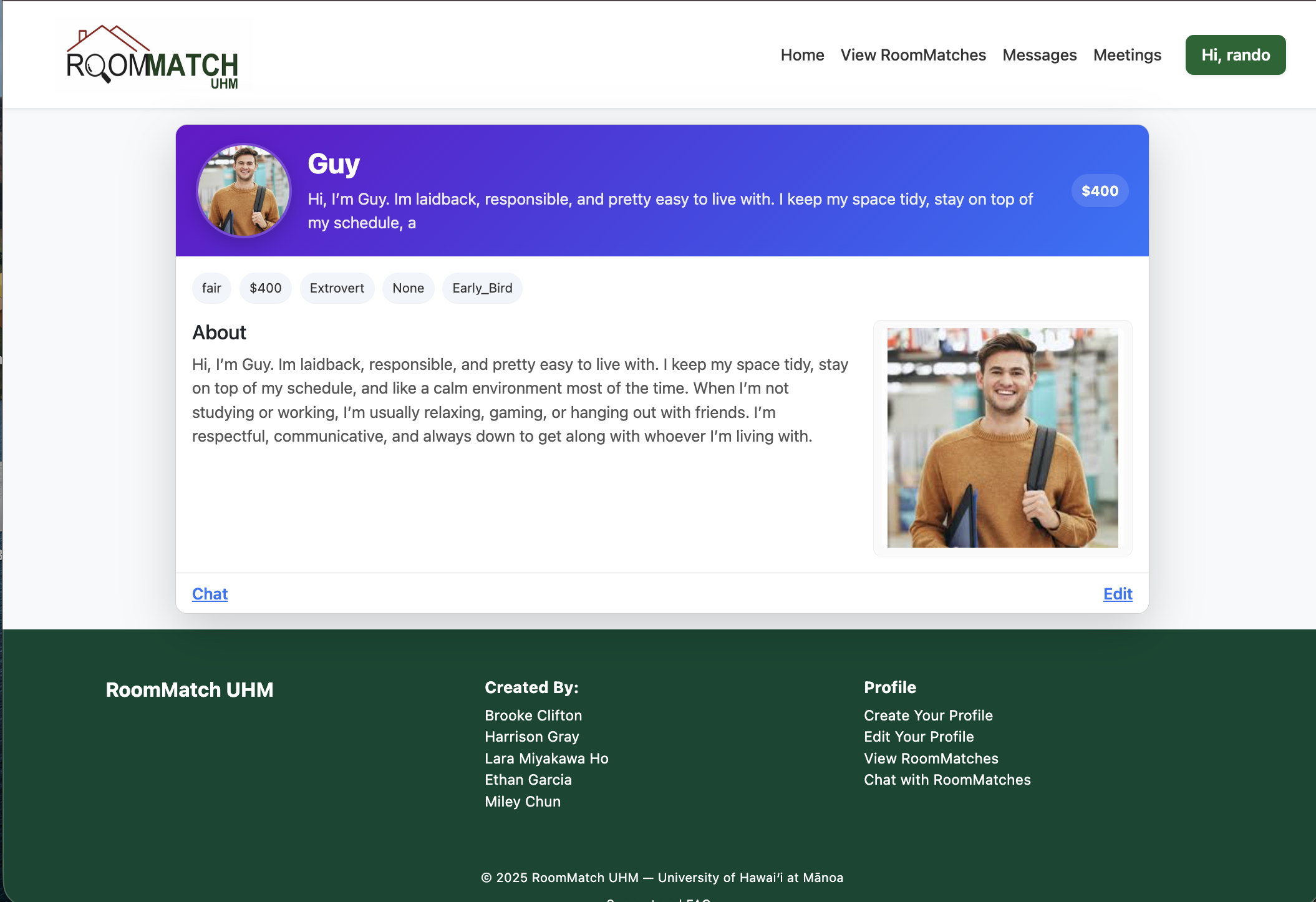
Task: Open the Home navigation item
Action: coord(802,55)
